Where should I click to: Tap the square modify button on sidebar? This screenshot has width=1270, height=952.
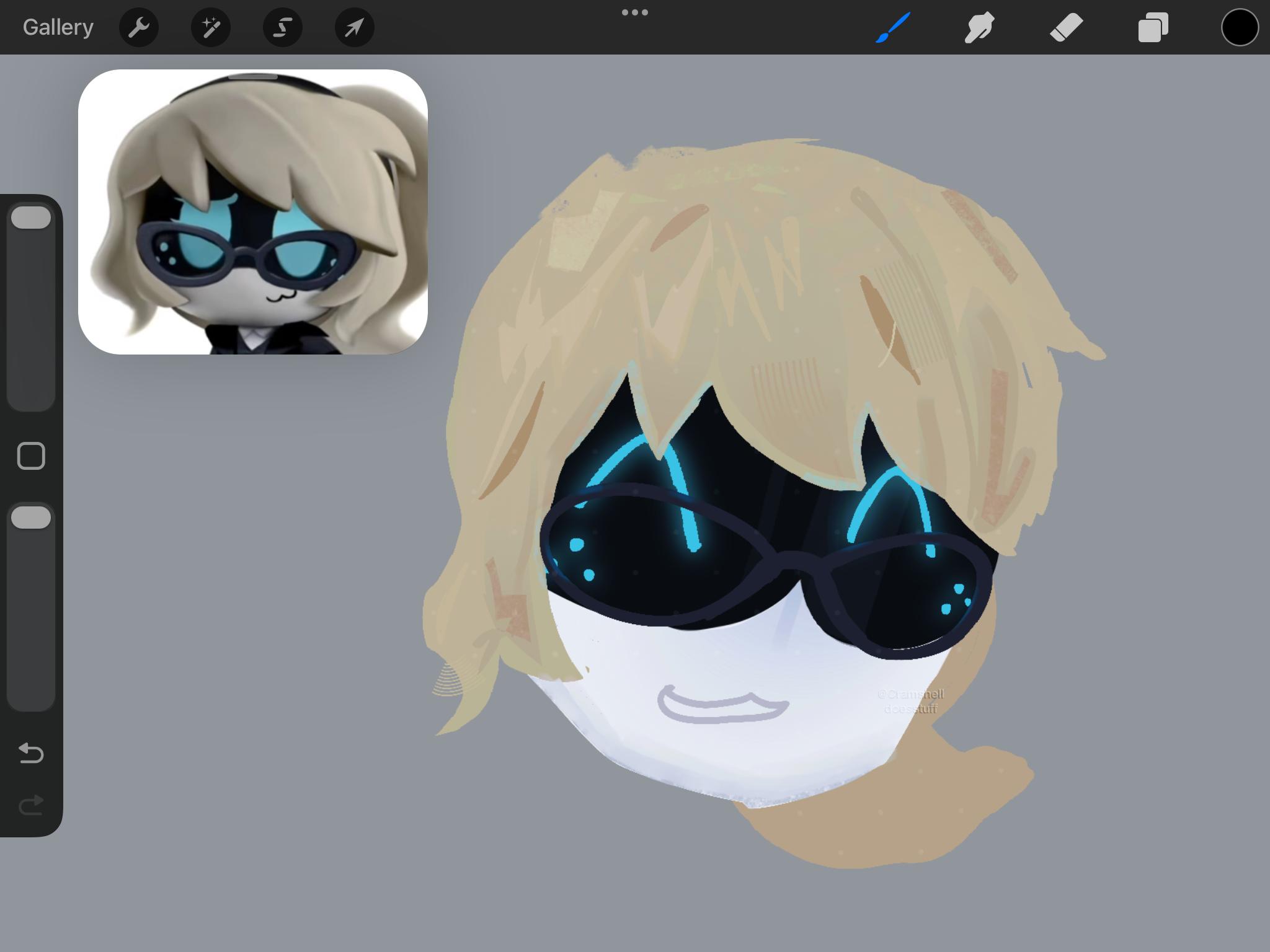click(31, 456)
